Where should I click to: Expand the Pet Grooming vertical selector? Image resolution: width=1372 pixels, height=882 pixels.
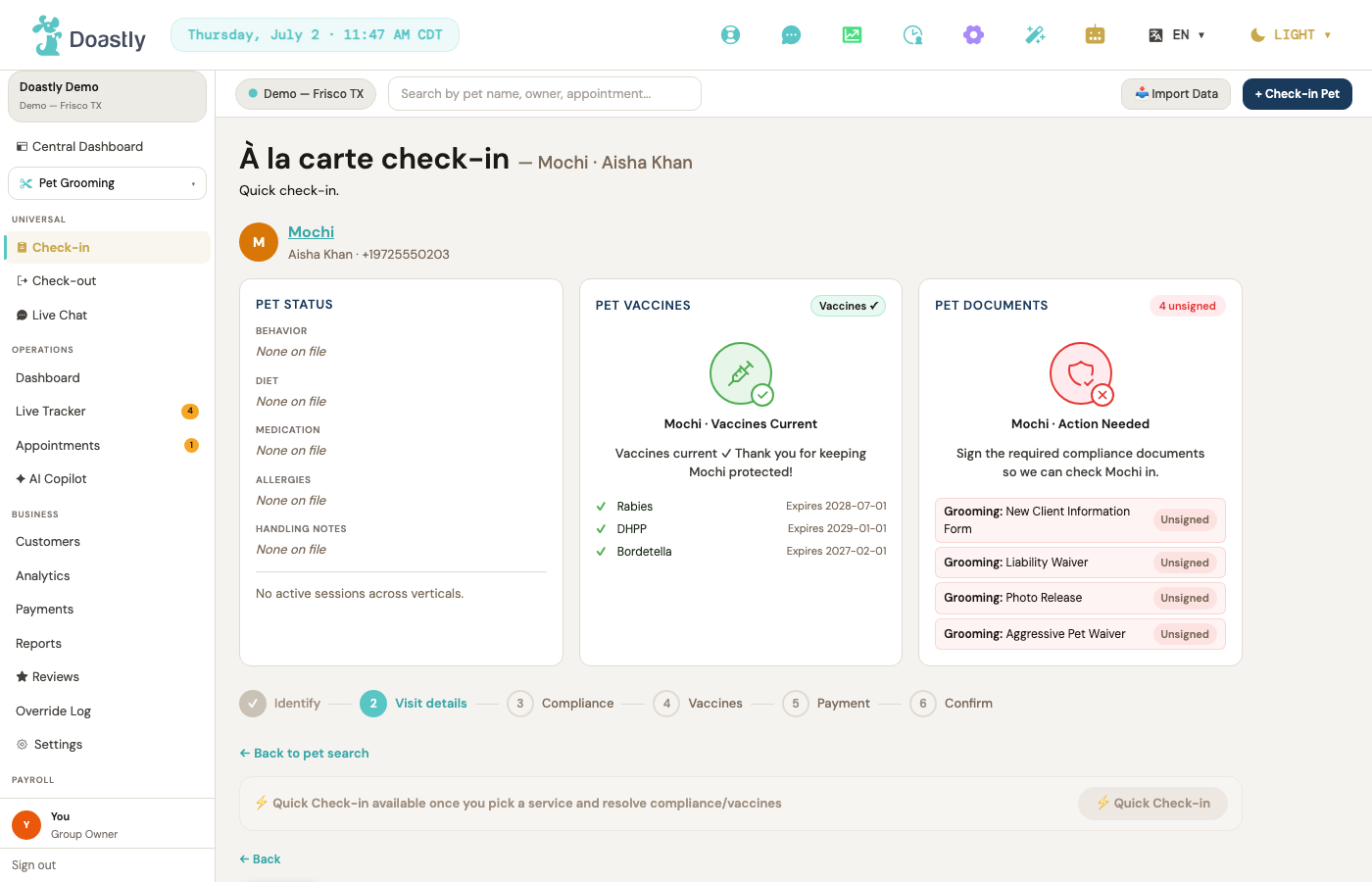tap(107, 183)
